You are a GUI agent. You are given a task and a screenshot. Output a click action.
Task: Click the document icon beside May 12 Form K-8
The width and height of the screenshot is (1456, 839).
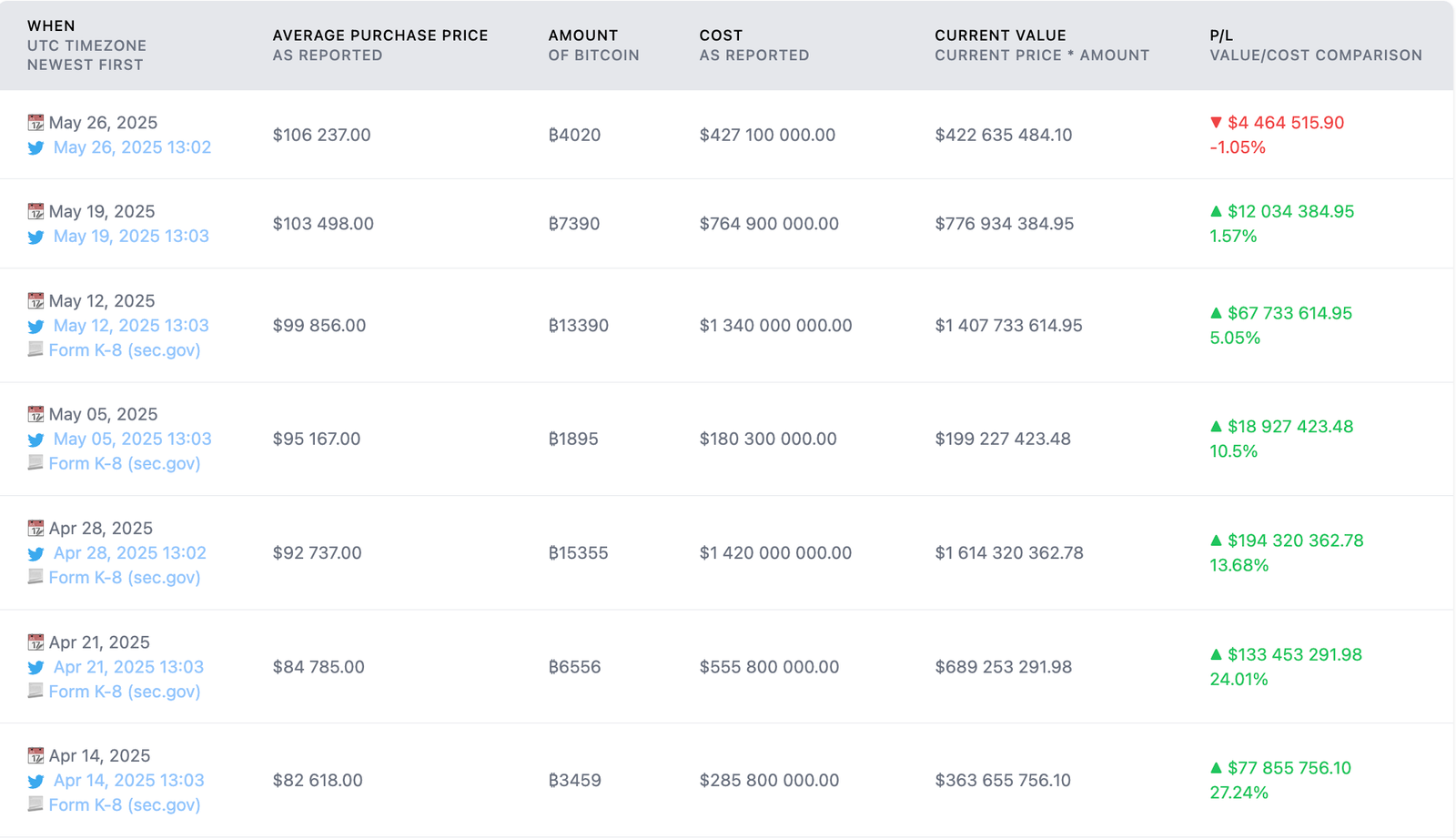[34, 349]
